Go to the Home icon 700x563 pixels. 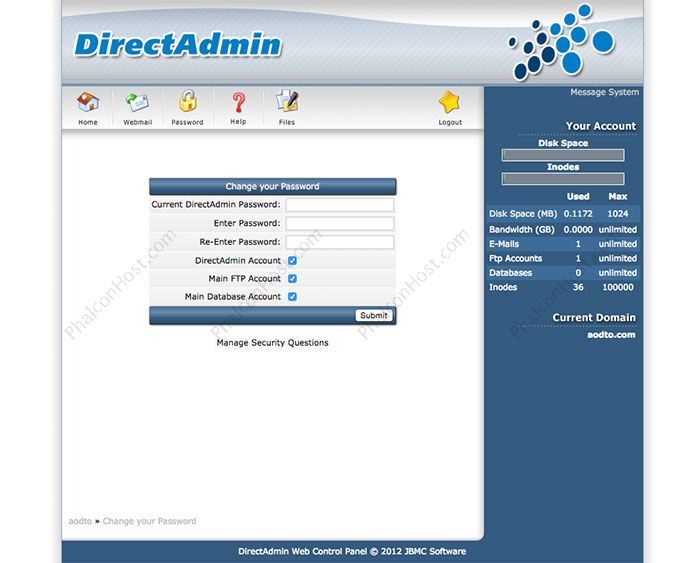click(x=88, y=103)
